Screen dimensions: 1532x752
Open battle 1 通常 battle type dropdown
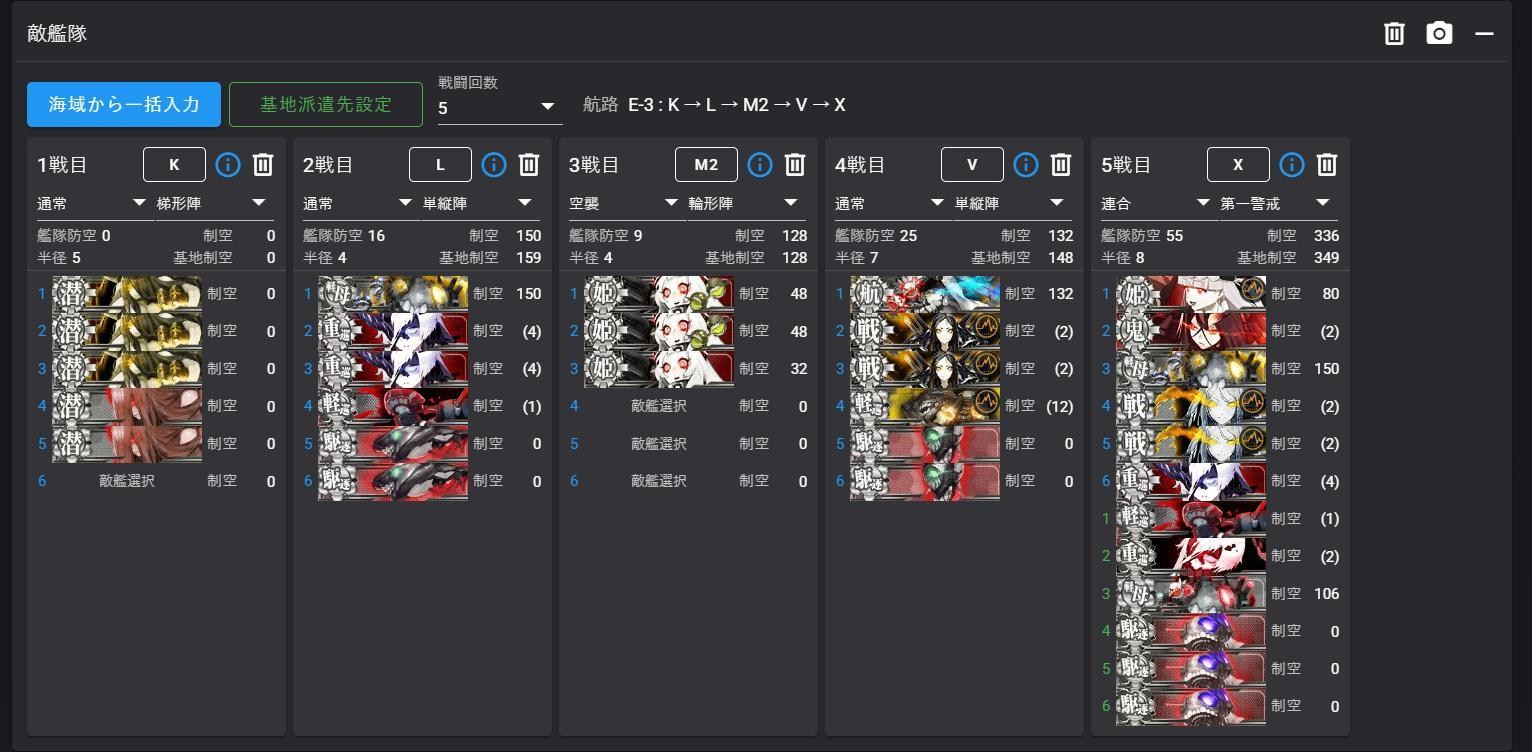[92, 204]
